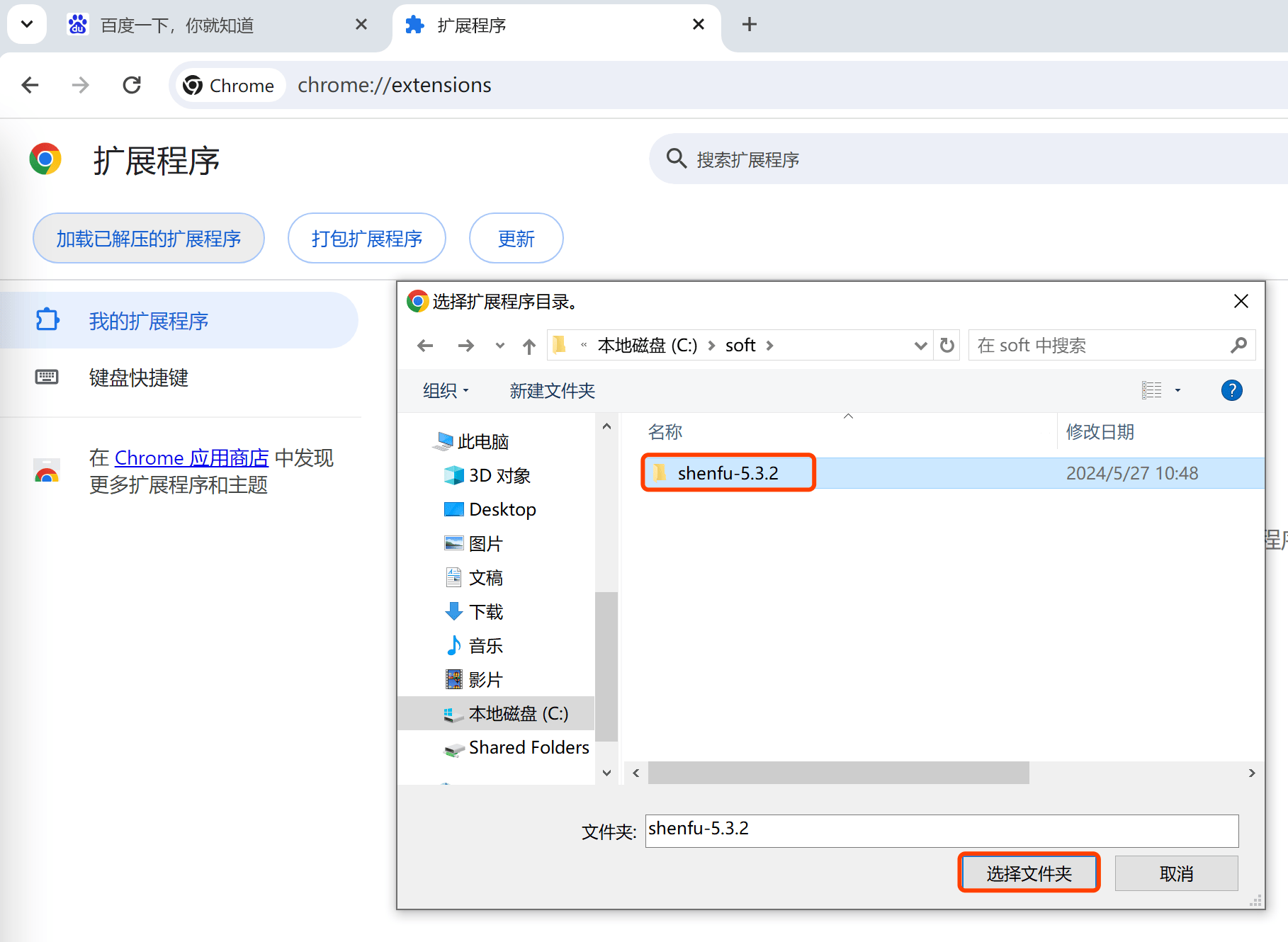Open the Chrome 应用商店 link
Screen dimensions: 1288x942
191,458
